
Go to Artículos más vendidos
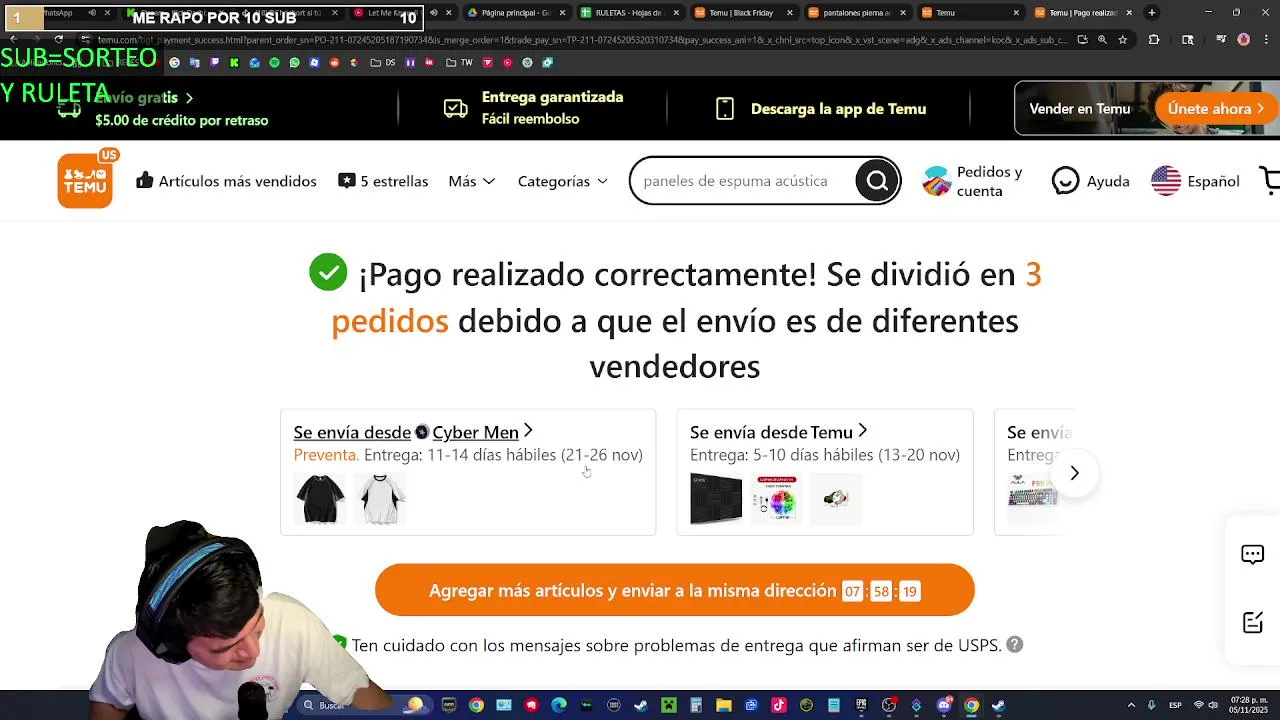point(226,181)
